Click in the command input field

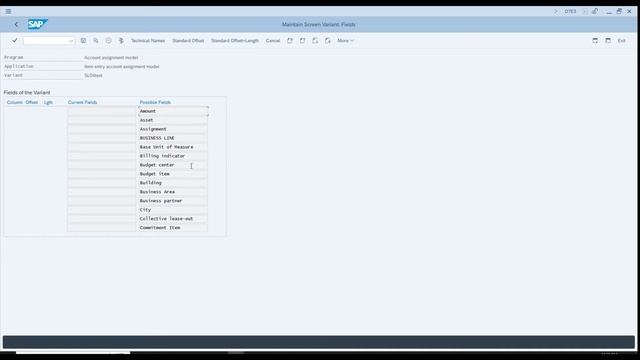tap(45, 41)
